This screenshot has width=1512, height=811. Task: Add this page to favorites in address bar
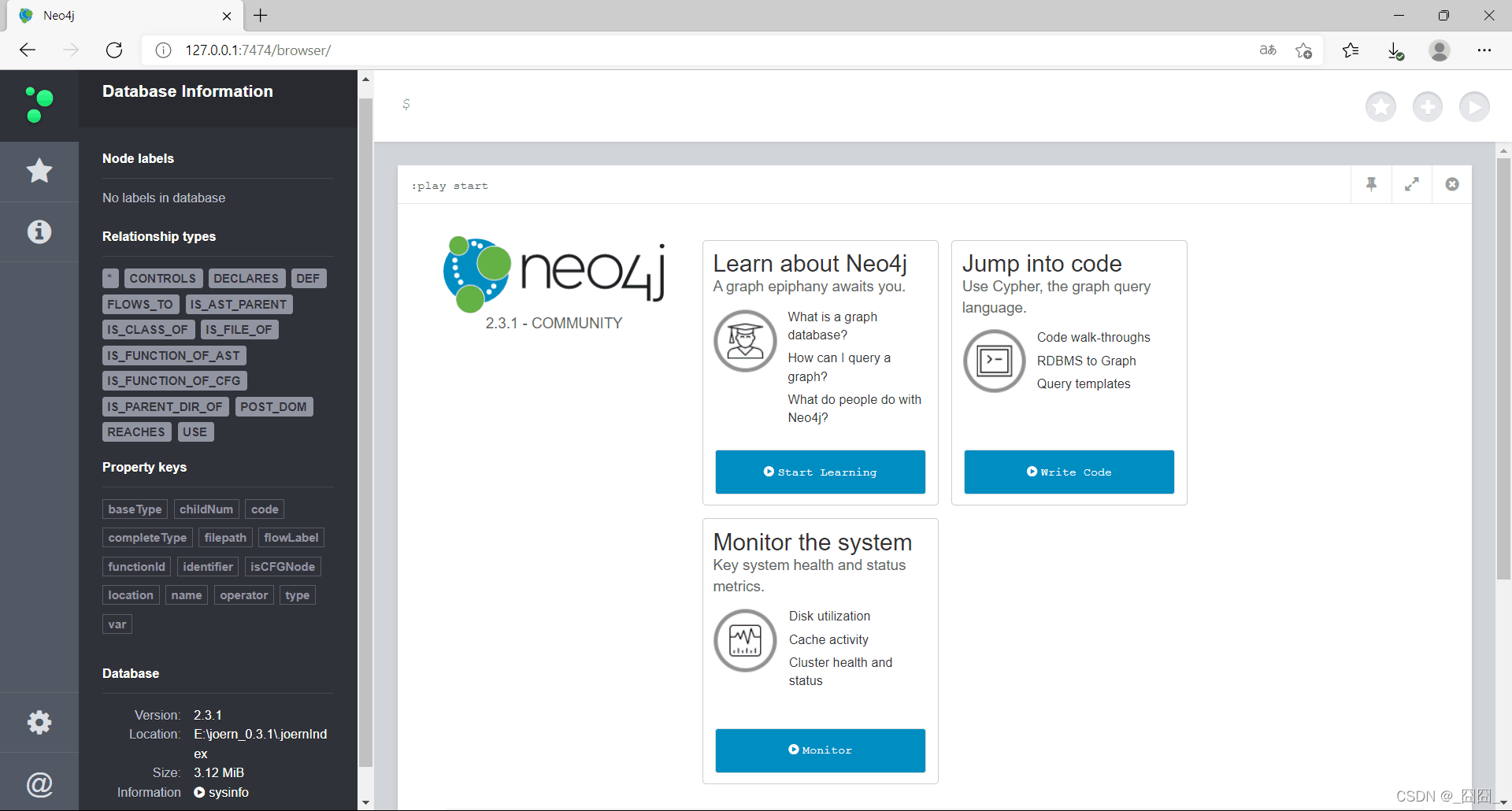tap(1303, 50)
